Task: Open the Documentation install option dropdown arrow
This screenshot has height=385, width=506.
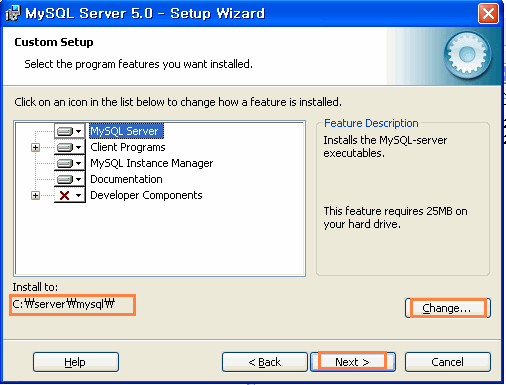Action: [79, 179]
